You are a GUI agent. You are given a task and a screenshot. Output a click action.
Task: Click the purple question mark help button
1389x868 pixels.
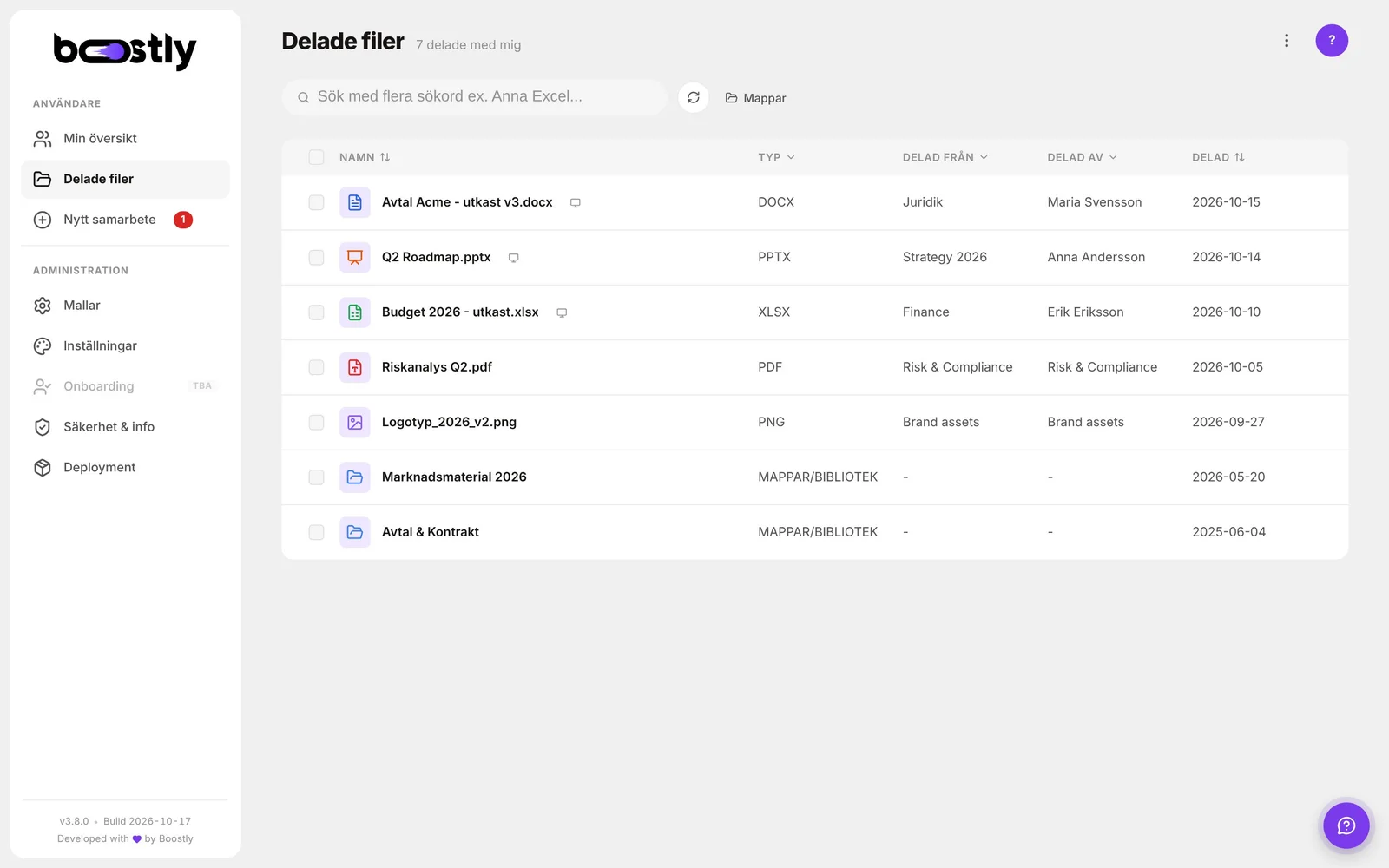click(1332, 41)
